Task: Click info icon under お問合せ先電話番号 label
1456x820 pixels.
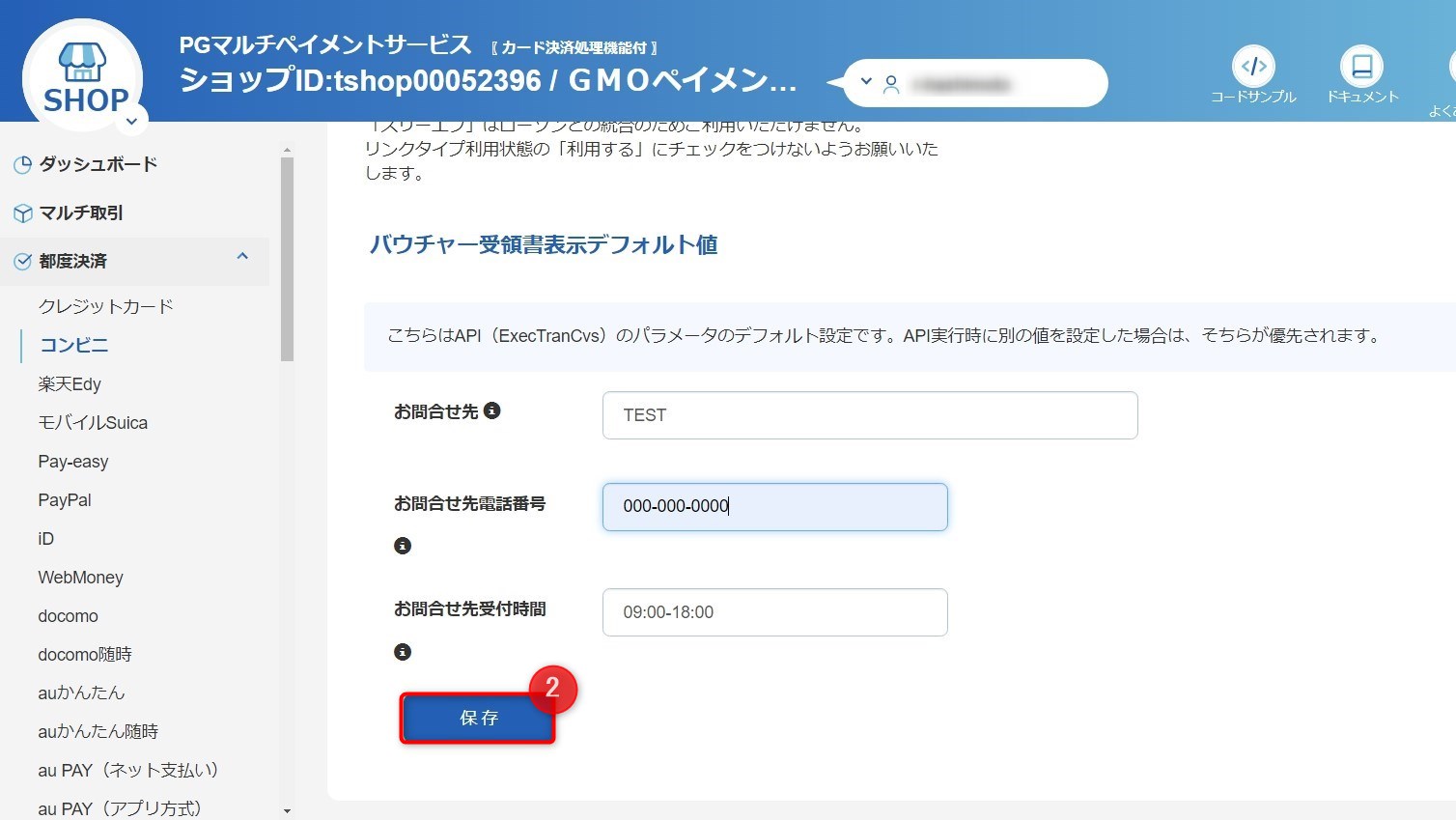Action: click(x=403, y=546)
